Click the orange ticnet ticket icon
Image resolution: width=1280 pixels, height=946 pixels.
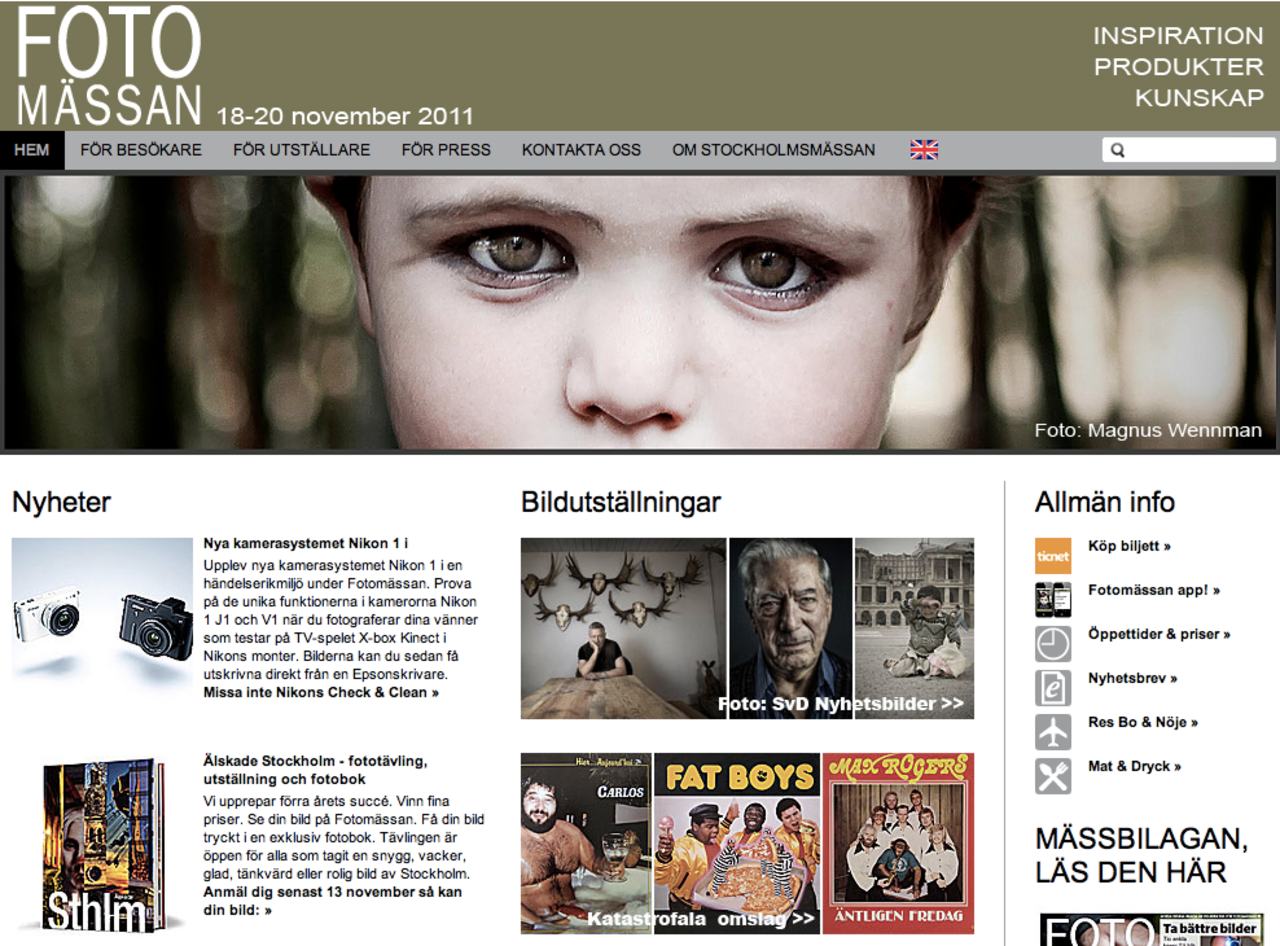point(1052,556)
